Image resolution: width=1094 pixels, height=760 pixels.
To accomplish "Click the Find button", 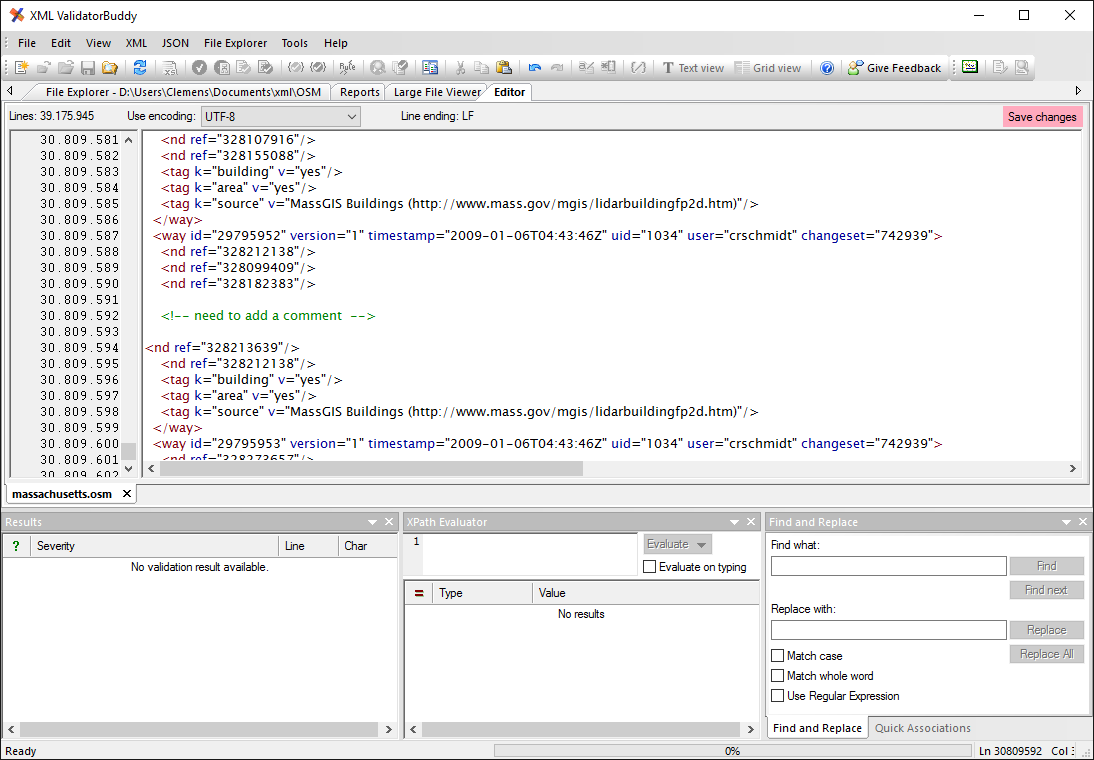I will (x=1047, y=565).
